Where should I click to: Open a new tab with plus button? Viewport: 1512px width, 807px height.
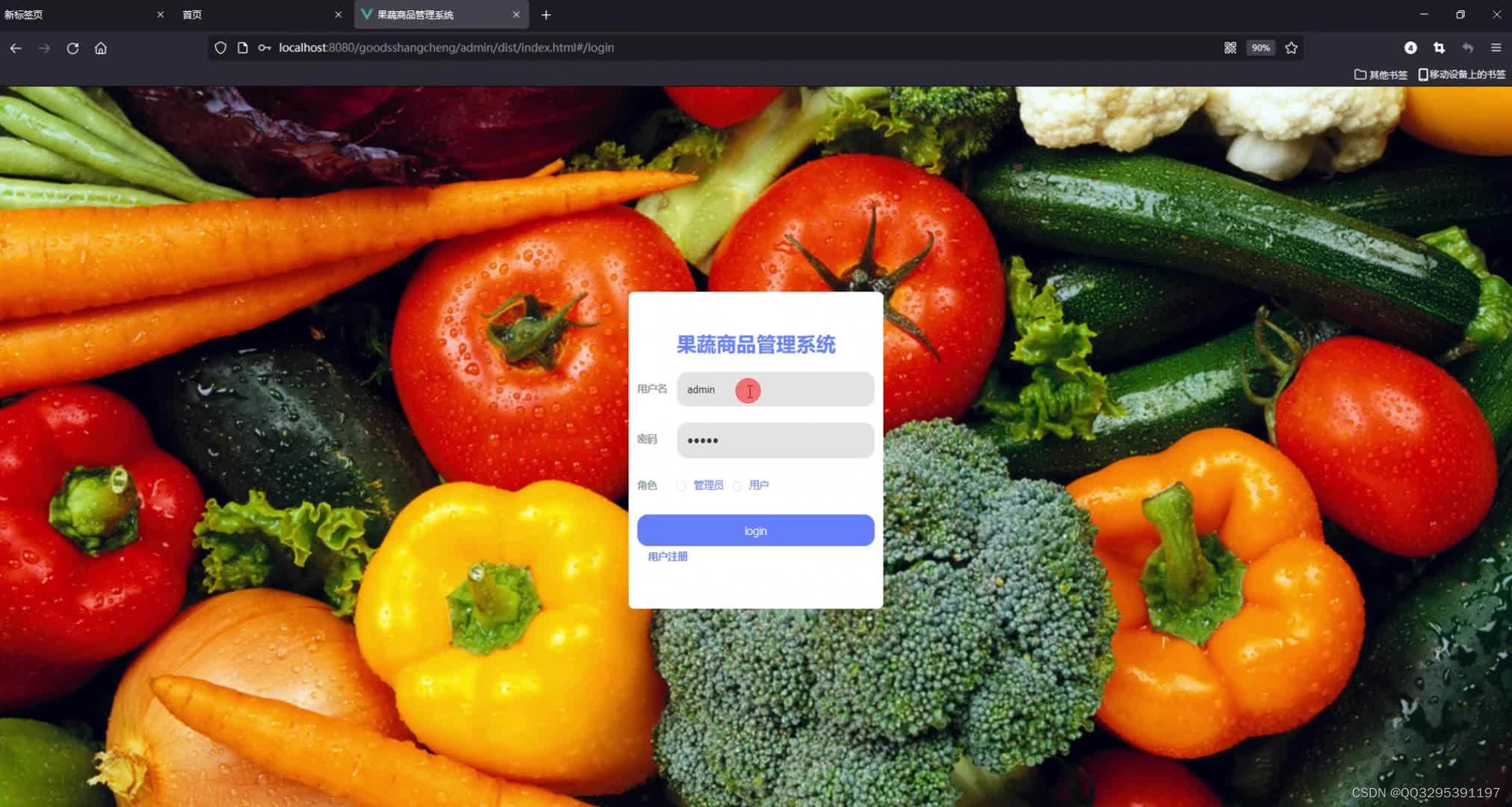(546, 15)
